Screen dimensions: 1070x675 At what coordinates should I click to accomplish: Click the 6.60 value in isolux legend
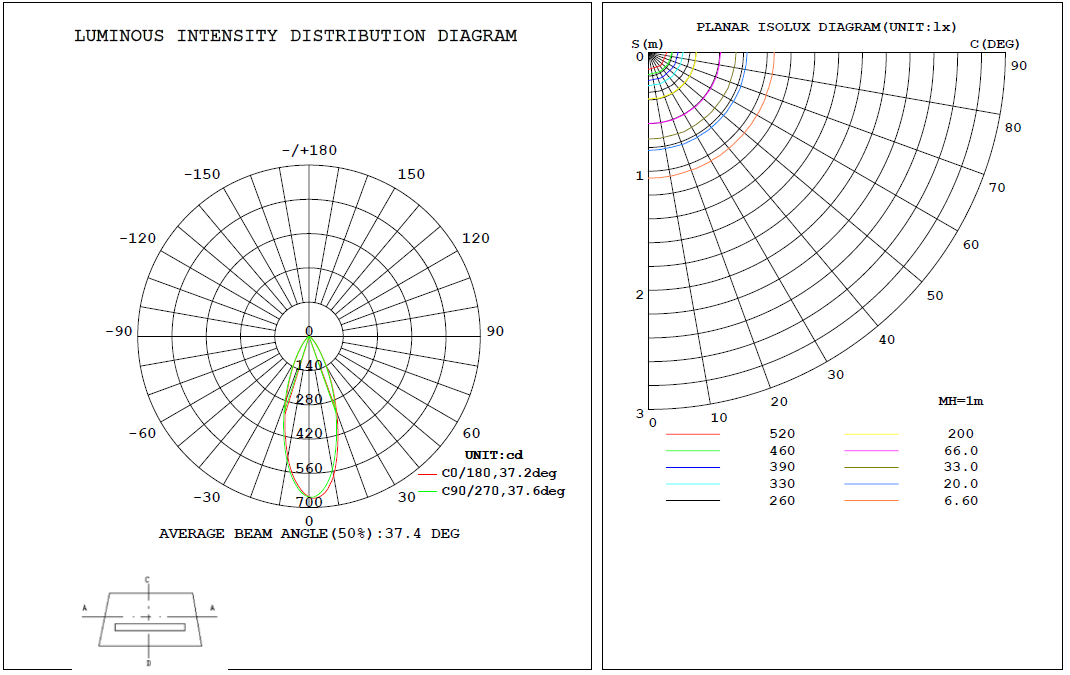(961, 501)
